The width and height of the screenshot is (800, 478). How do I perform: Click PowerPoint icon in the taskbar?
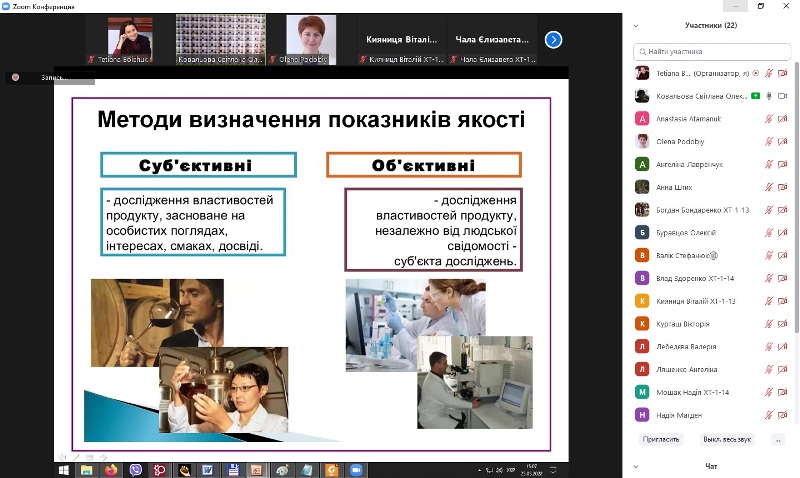[x=257, y=470]
